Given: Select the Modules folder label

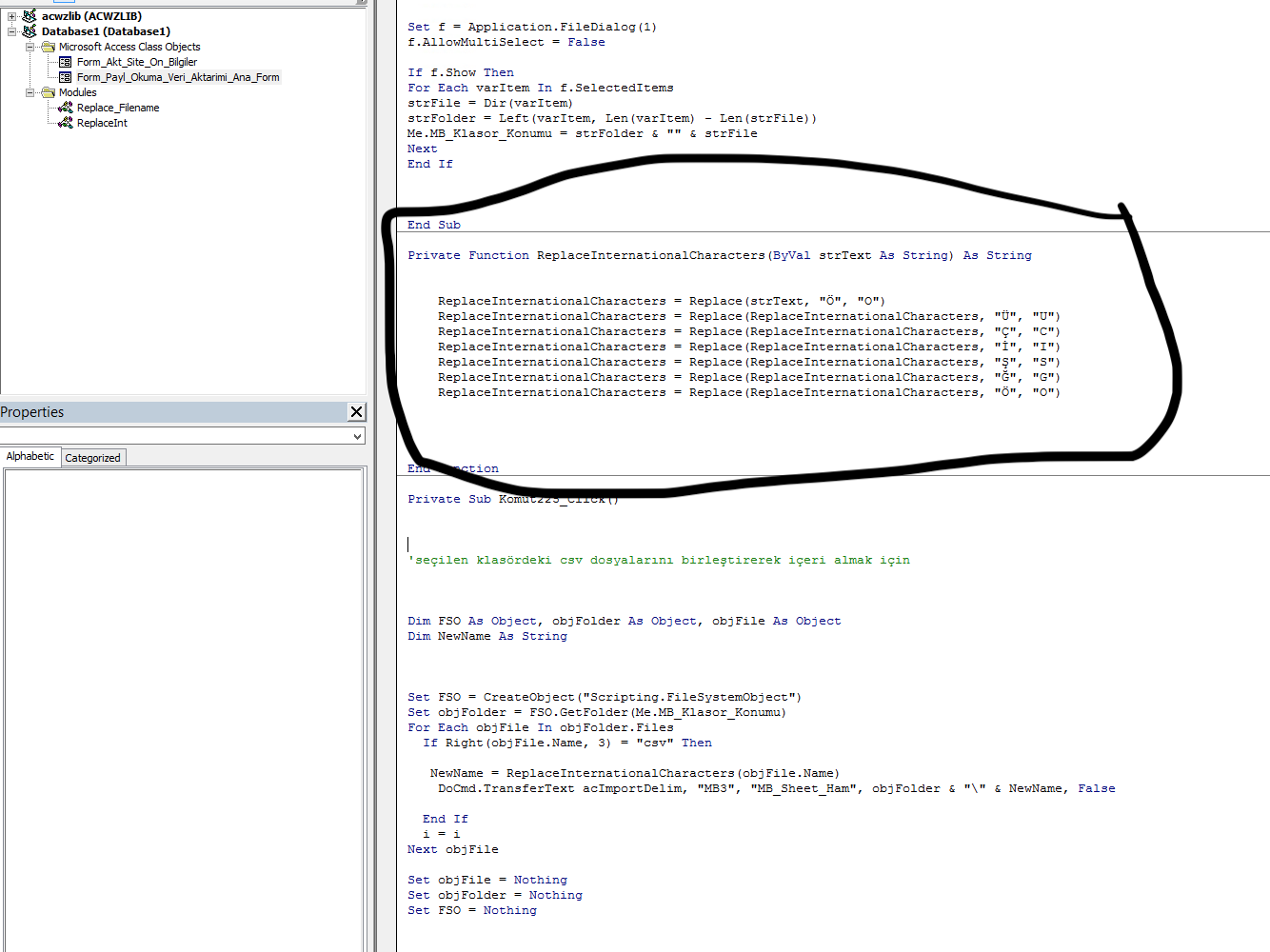Looking at the screenshot, I should (77, 92).
